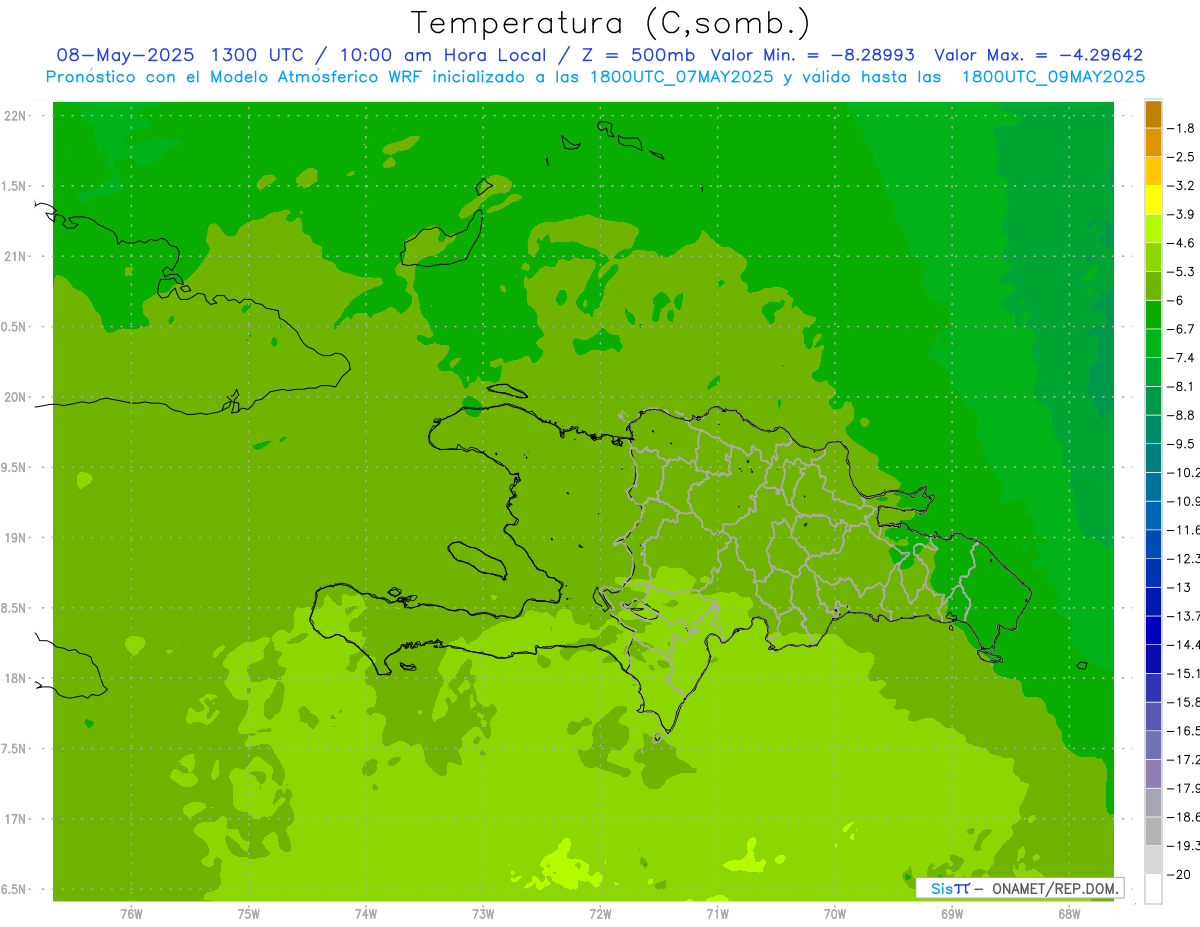The width and height of the screenshot is (1200, 927).
Task: Click the "Valor Min. = -8.28993" value
Action: (812, 55)
